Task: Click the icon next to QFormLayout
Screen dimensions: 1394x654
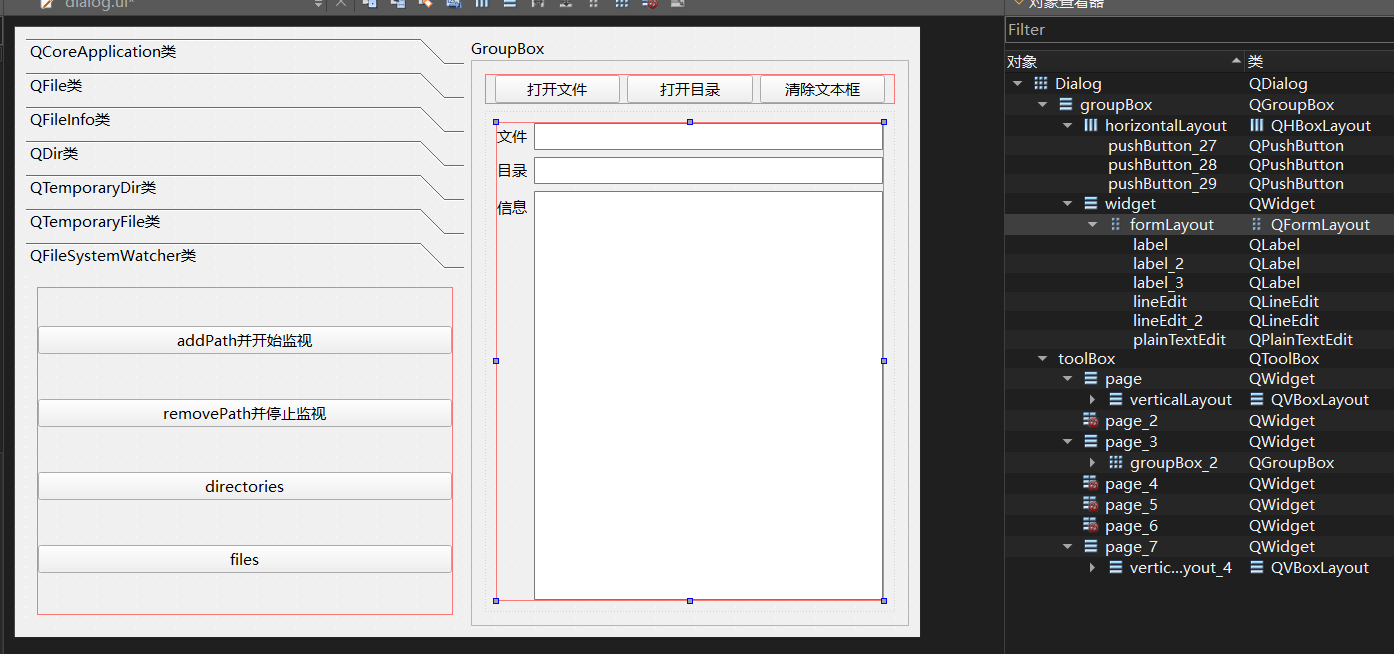Action: click(1257, 225)
